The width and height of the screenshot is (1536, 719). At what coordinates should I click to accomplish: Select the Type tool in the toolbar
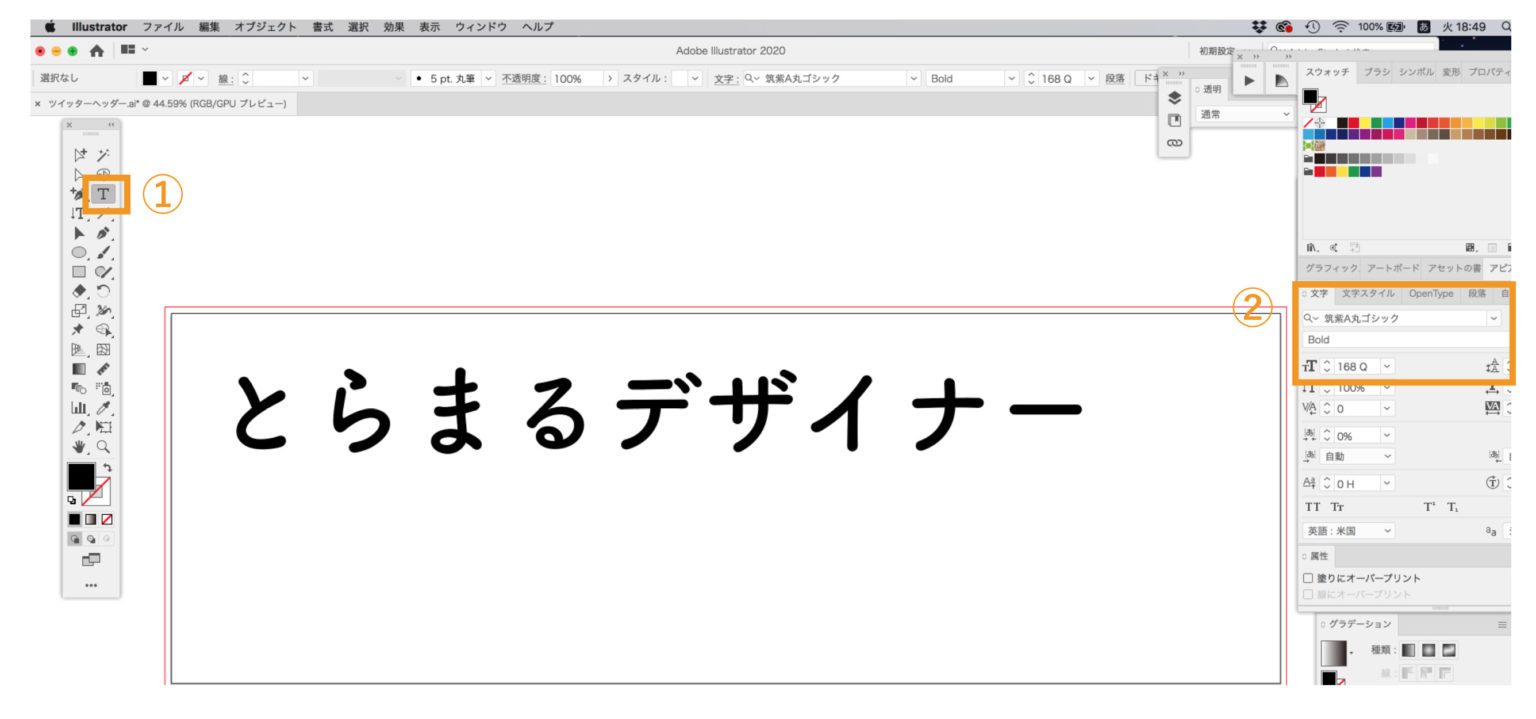pos(103,194)
